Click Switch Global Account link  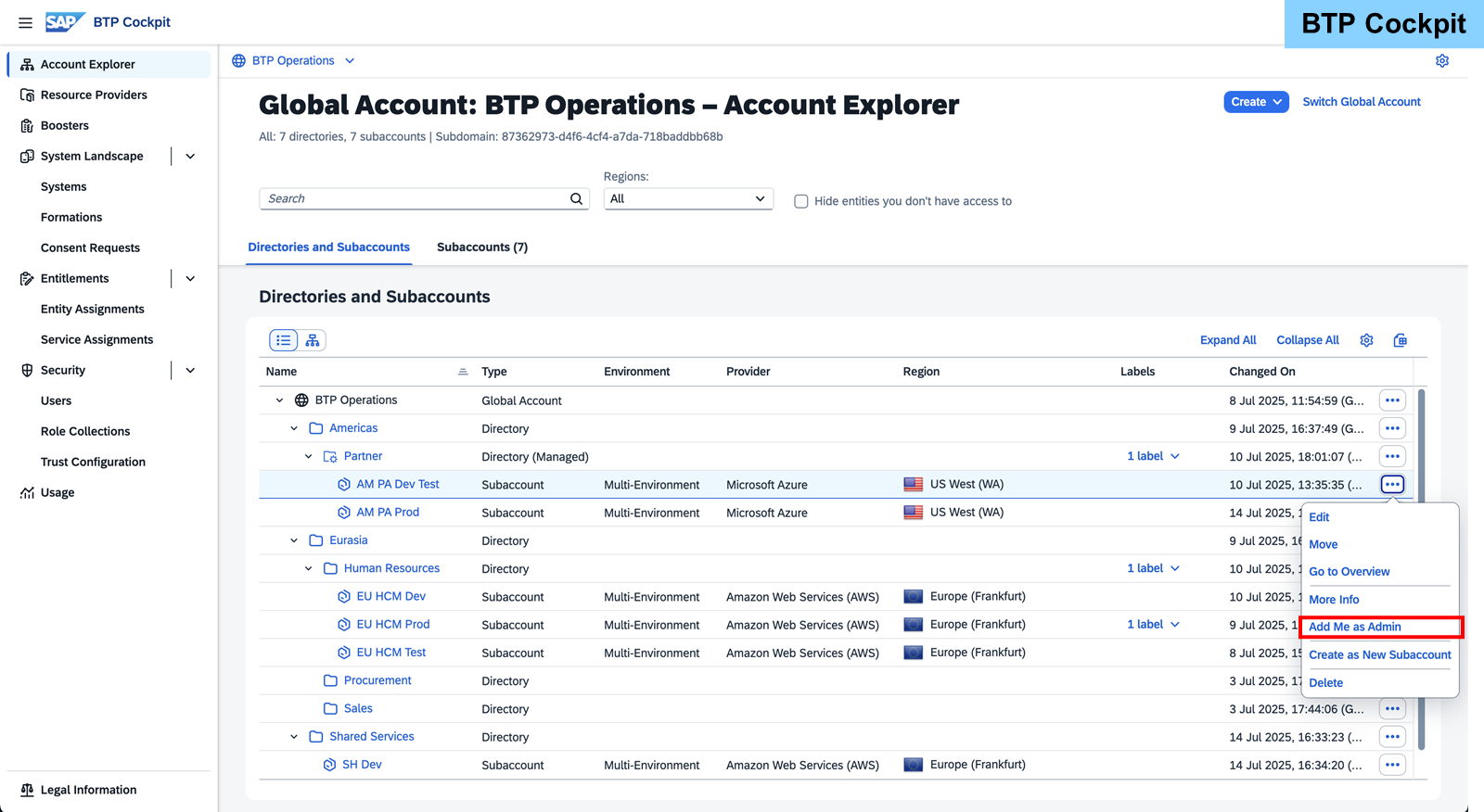tap(1361, 102)
